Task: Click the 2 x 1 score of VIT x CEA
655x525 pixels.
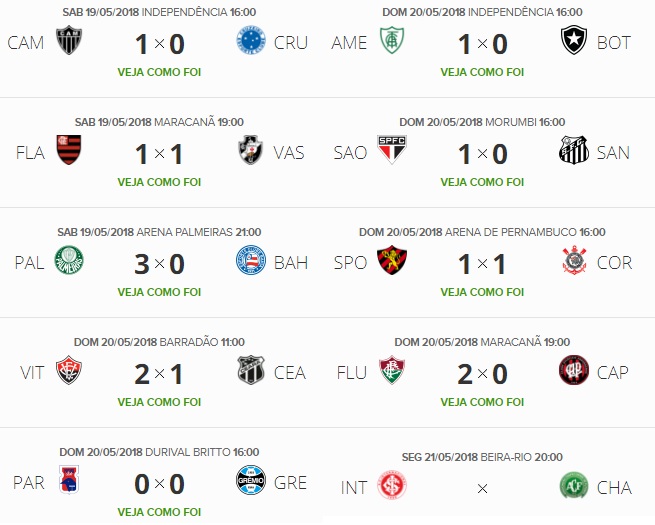Action: pos(159,374)
